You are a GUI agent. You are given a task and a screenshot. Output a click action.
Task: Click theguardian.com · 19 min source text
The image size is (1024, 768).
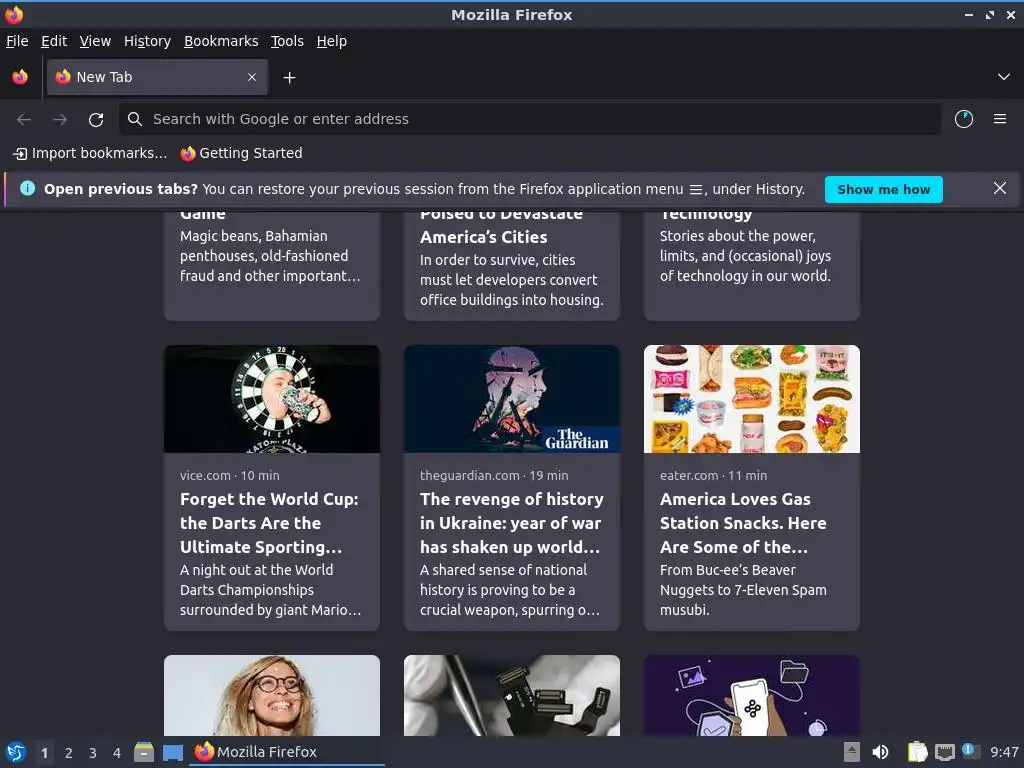494,475
